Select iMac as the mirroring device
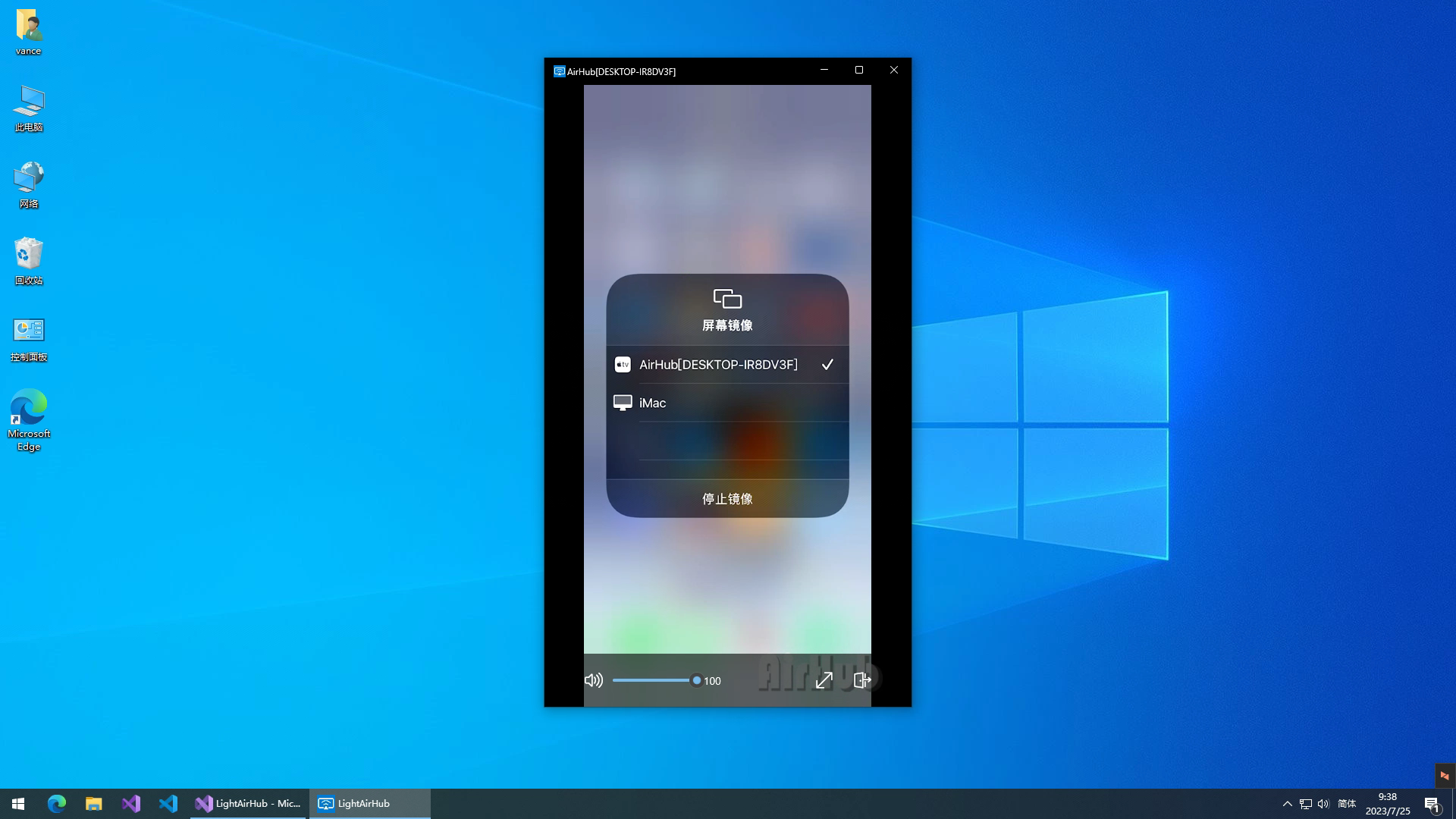The width and height of the screenshot is (1456, 819). (x=652, y=403)
